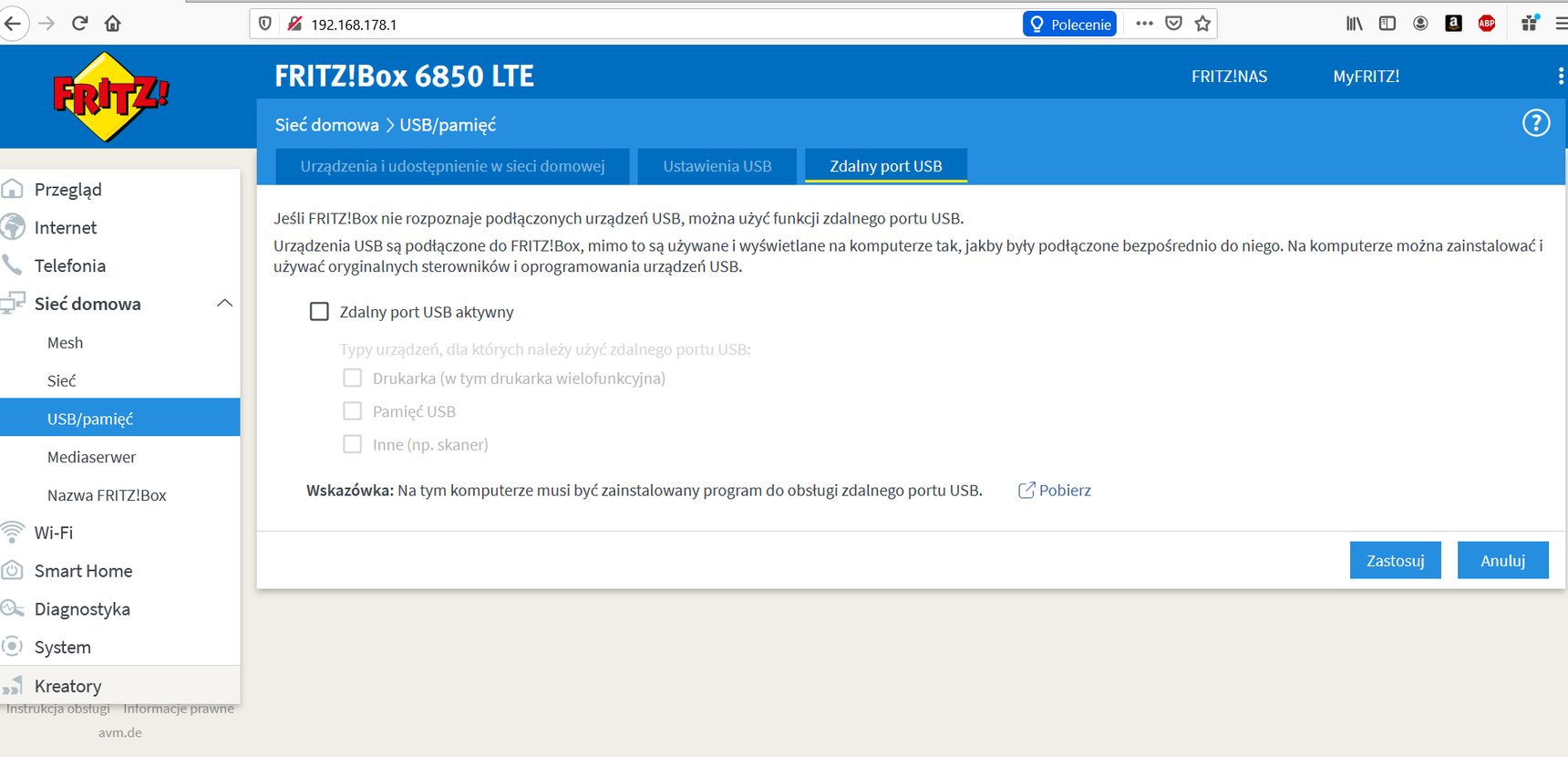Tick the Pamięć USB checkbox
The image size is (1568, 757).
(352, 411)
